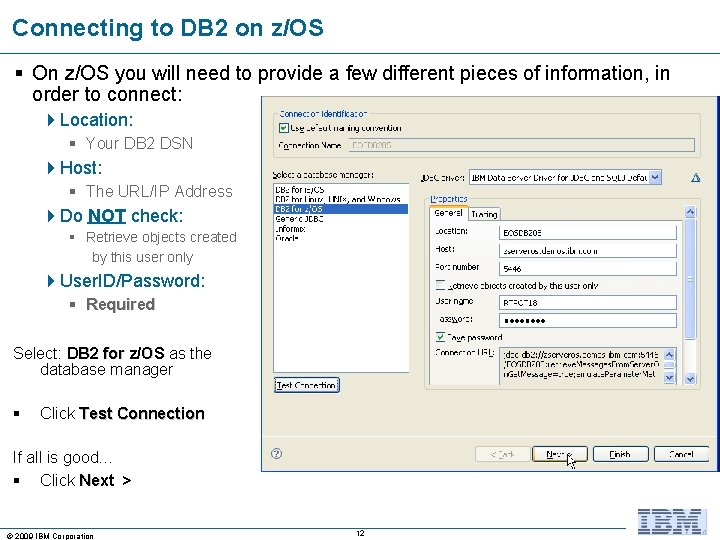Select DB2 for i5/OS in manager list

341,189
